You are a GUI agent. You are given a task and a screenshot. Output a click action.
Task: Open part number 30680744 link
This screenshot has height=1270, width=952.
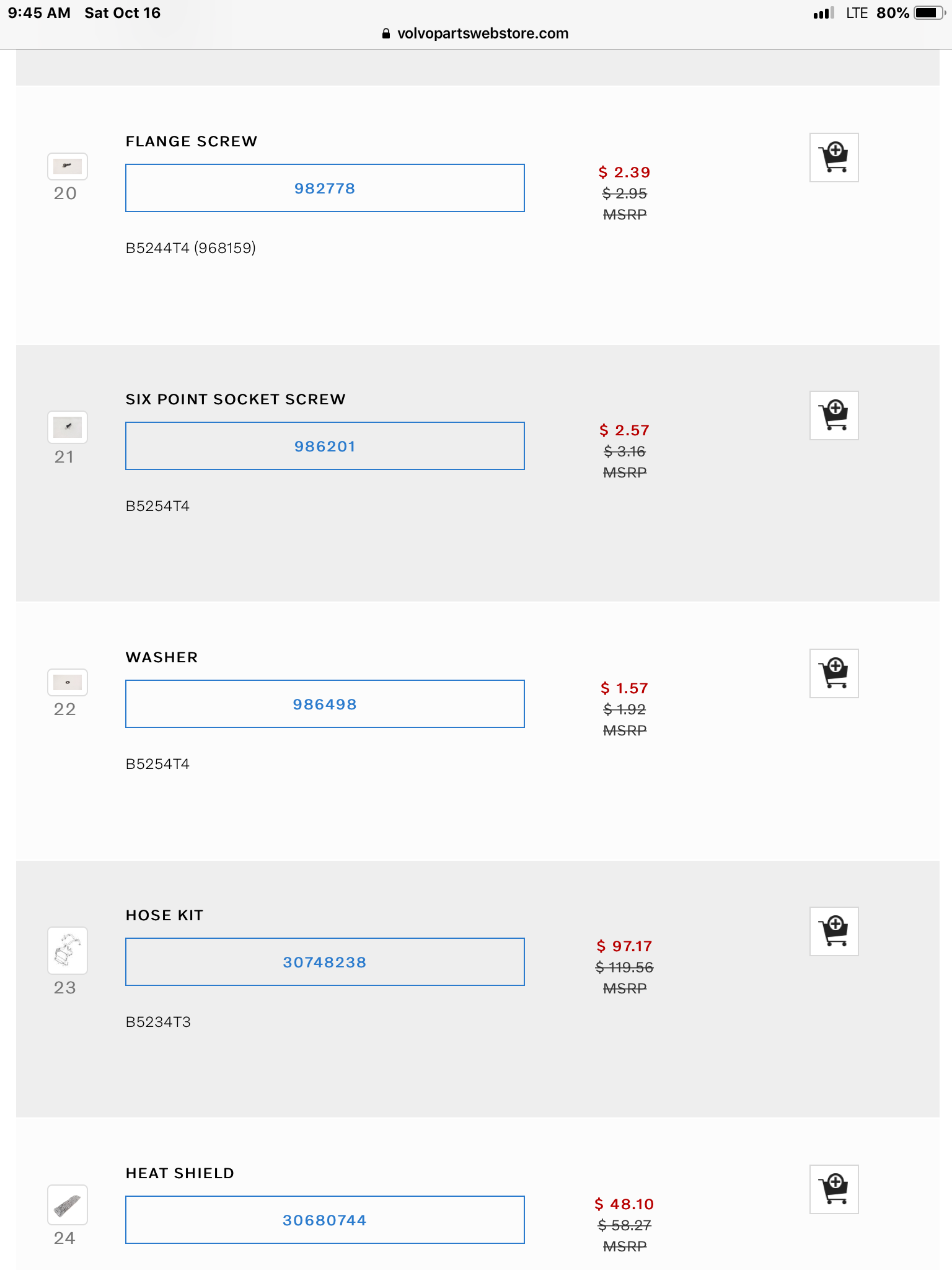coord(325,1220)
